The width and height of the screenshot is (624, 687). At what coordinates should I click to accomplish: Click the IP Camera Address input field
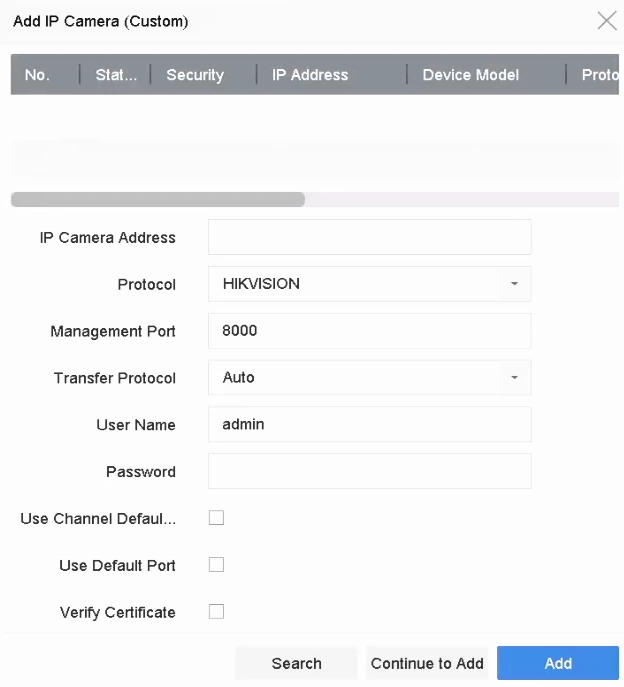[369, 237]
